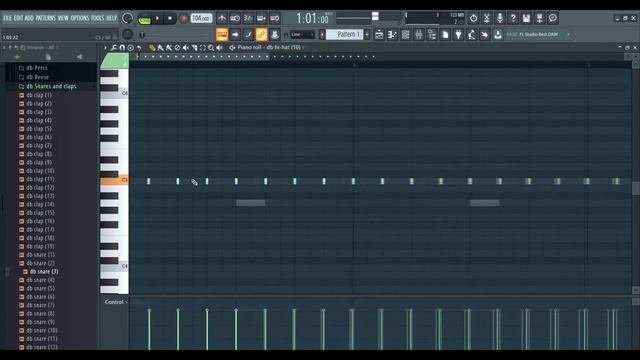Collapse the db Snares and claps folder
640x360 pixels.
point(47,86)
